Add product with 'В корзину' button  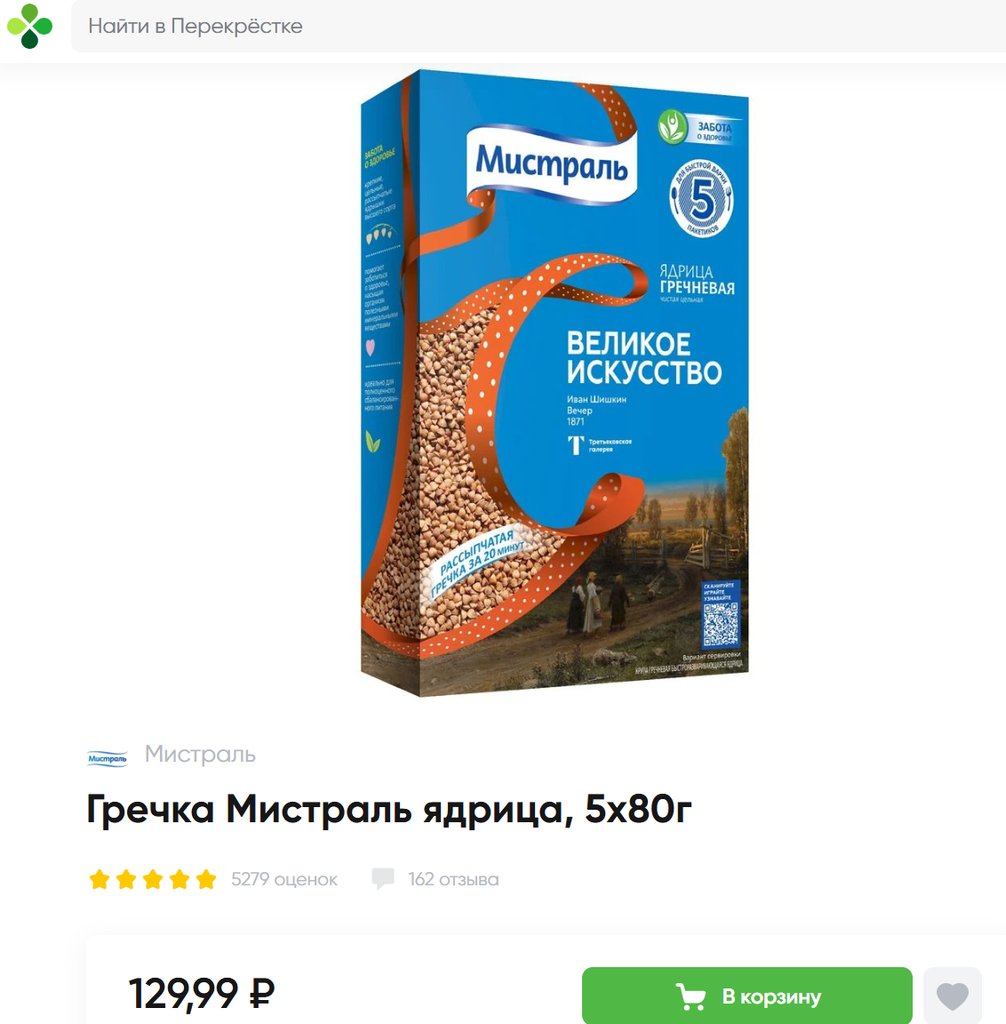(747, 996)
